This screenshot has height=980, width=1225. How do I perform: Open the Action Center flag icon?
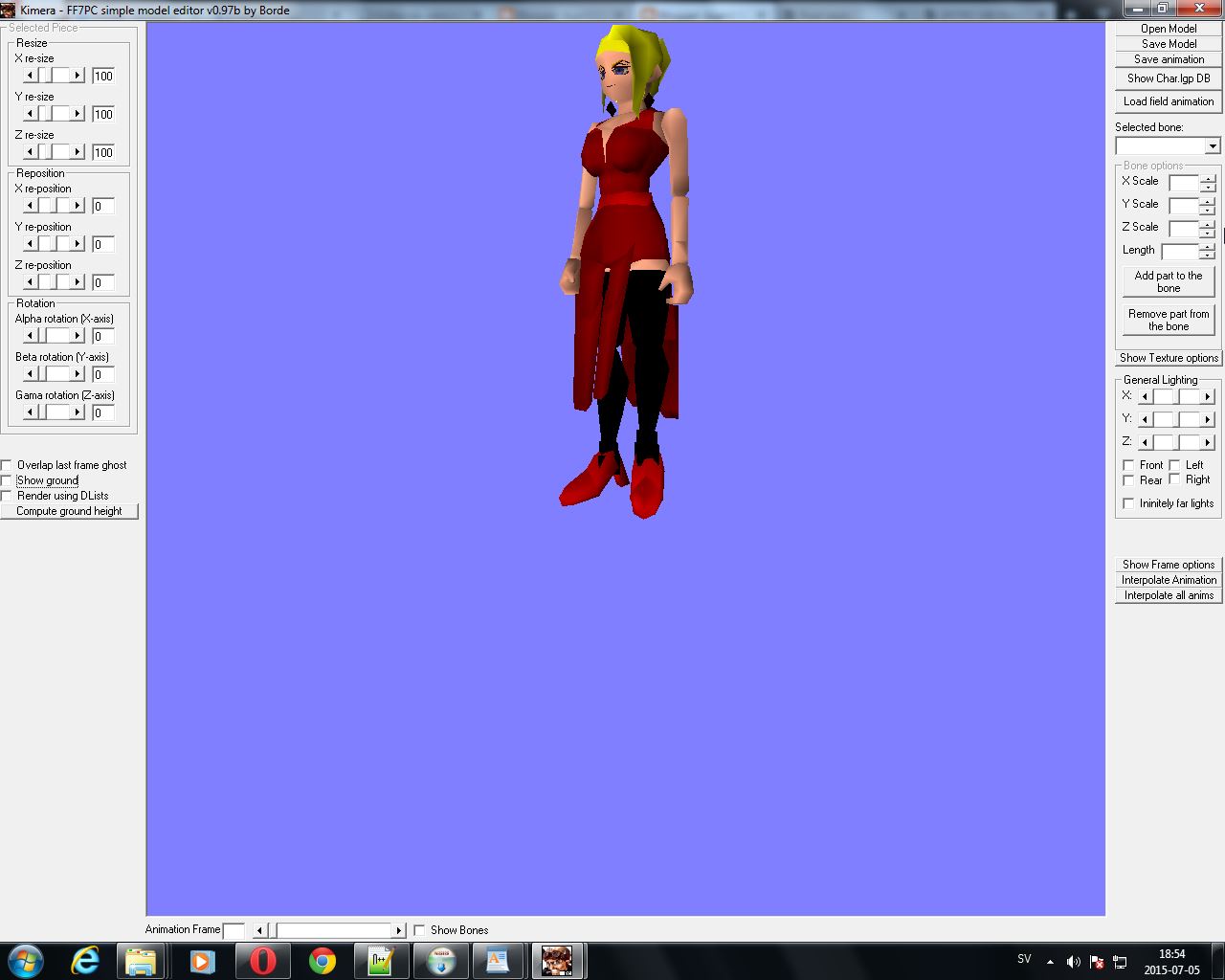1097,962
